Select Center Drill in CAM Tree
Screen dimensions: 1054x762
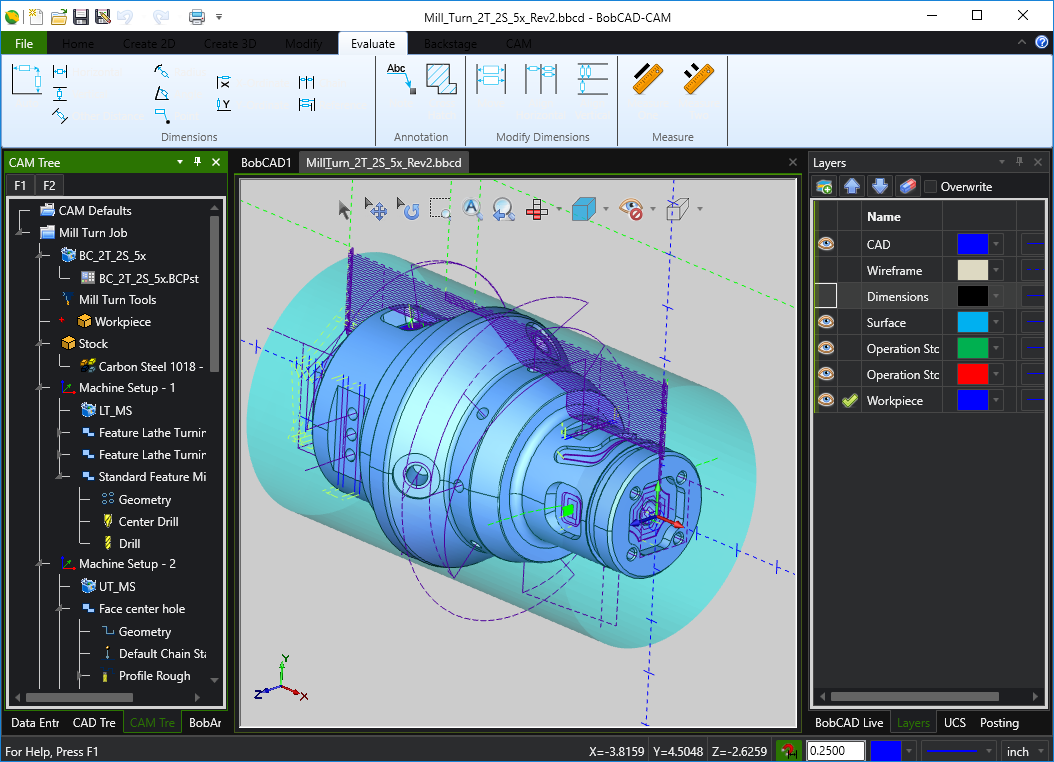click(x=149, y=521)
